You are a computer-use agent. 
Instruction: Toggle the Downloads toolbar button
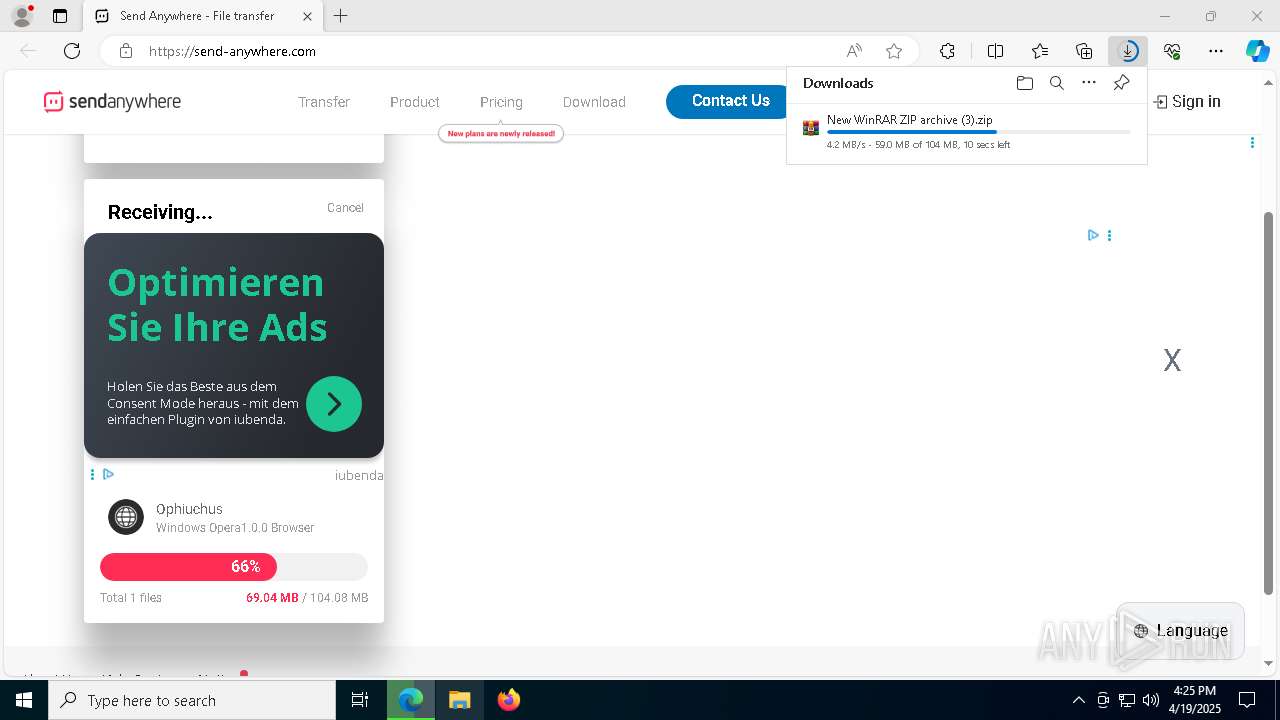[x=1128, y=51]
